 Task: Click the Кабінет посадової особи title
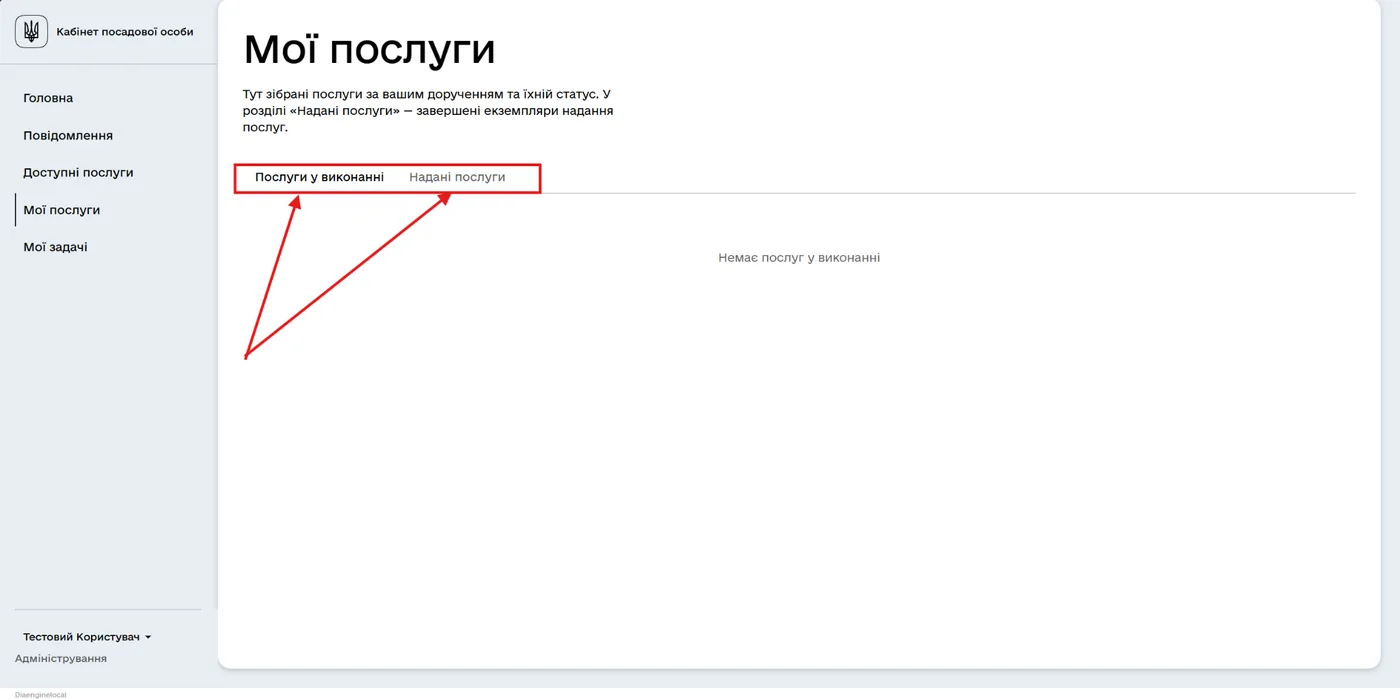125,32
